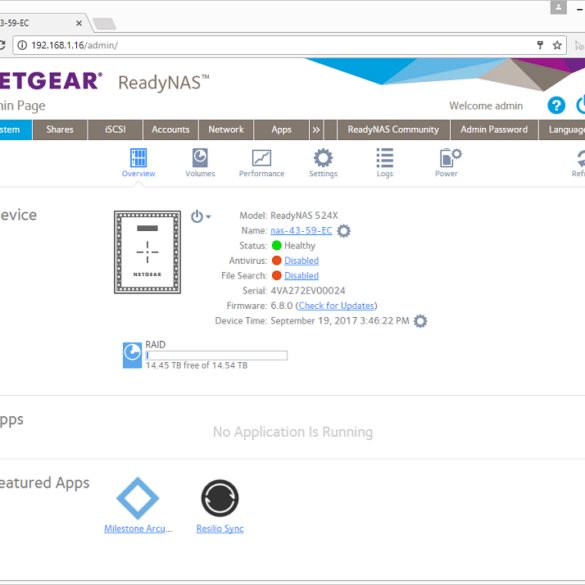Open the Admin Password option
The image size is (585, 585).
coord(494,130)
